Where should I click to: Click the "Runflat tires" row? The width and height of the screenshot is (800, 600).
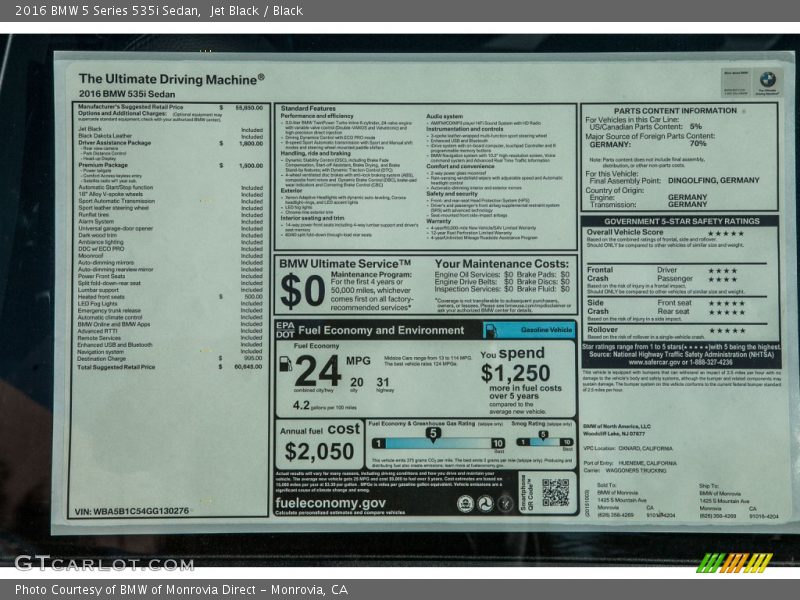coord(170,215)
